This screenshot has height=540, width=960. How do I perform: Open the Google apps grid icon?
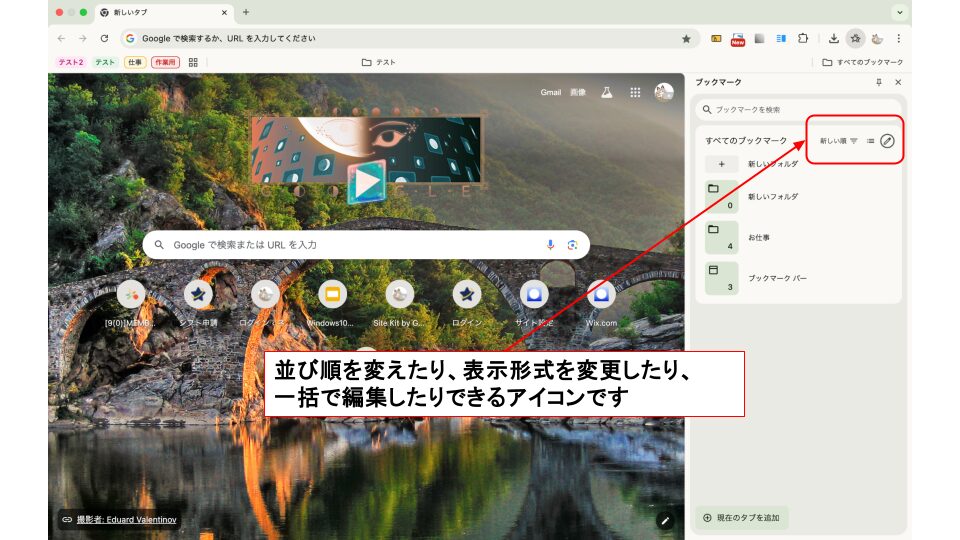pyautogui.click(x=635, y=92)
